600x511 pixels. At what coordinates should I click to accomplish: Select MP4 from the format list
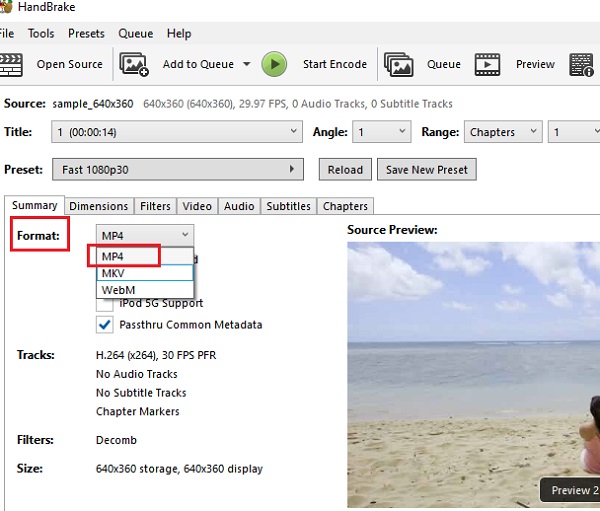click(x=145, y=256)
